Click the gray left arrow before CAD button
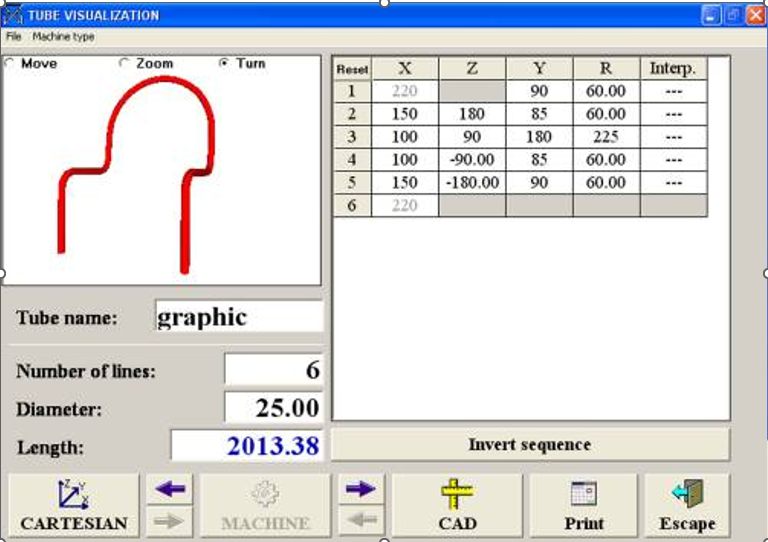Screen dimensions: 768x542 [361, 521]
